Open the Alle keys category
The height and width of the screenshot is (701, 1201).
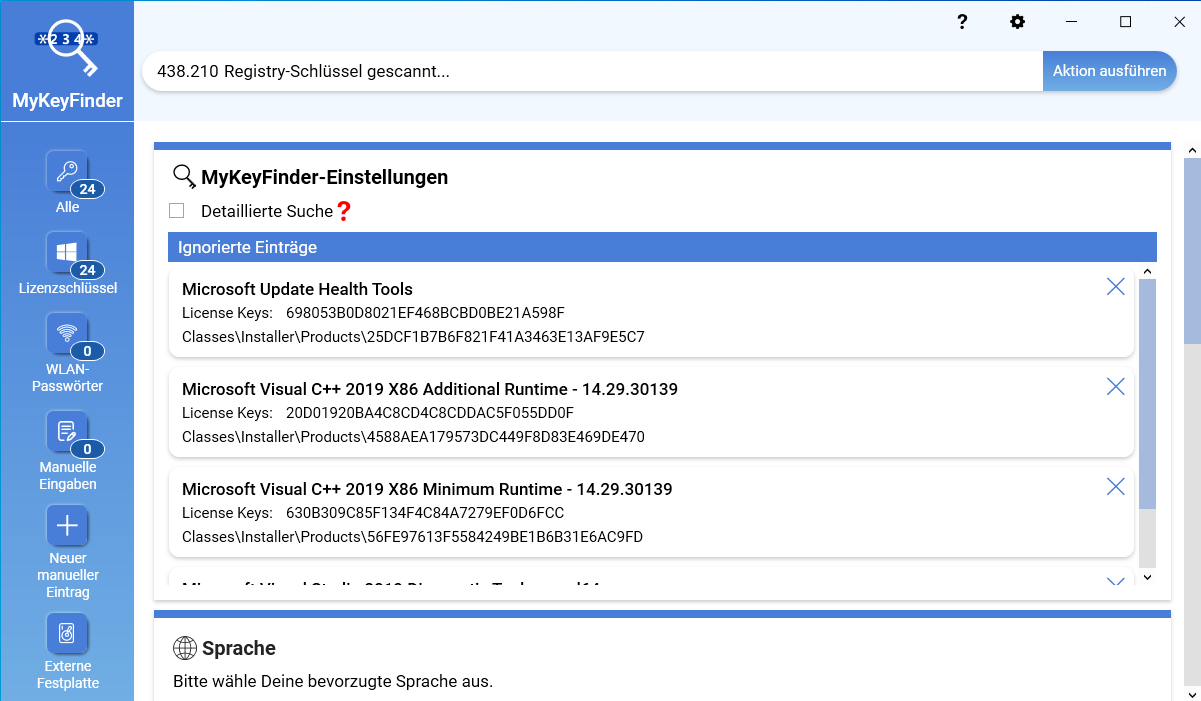tap(67, 172)
